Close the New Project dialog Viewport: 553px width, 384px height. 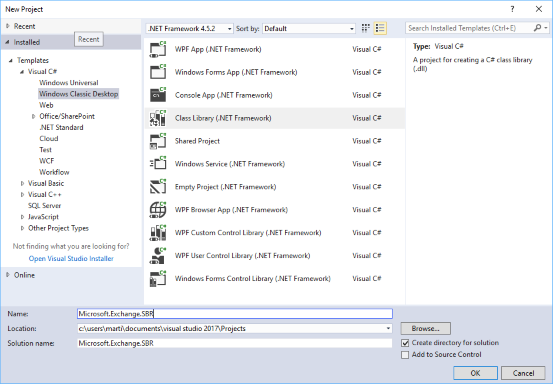pos(539,9)
